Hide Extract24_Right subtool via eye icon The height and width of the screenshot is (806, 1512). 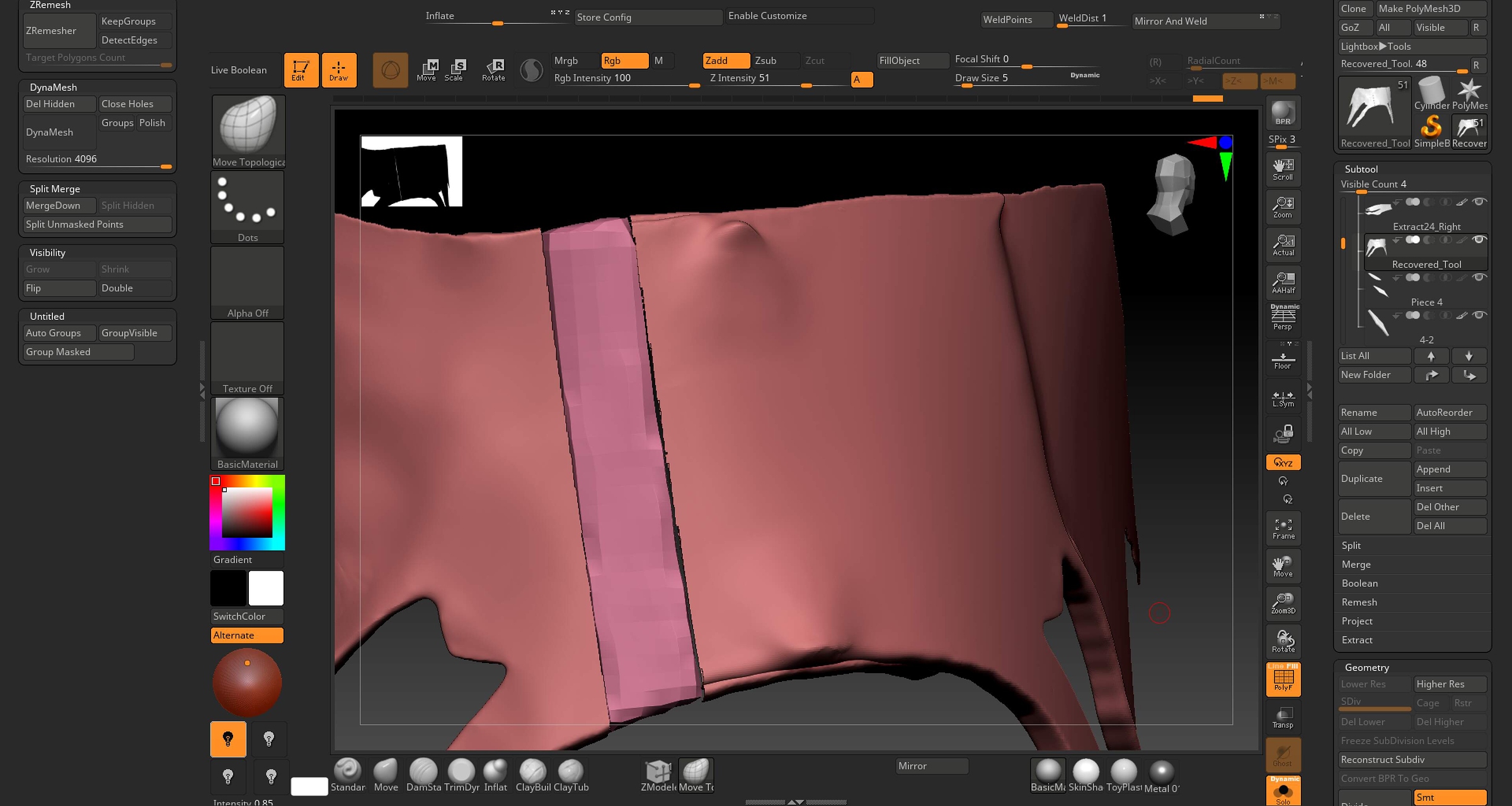tap(1480, 201)
